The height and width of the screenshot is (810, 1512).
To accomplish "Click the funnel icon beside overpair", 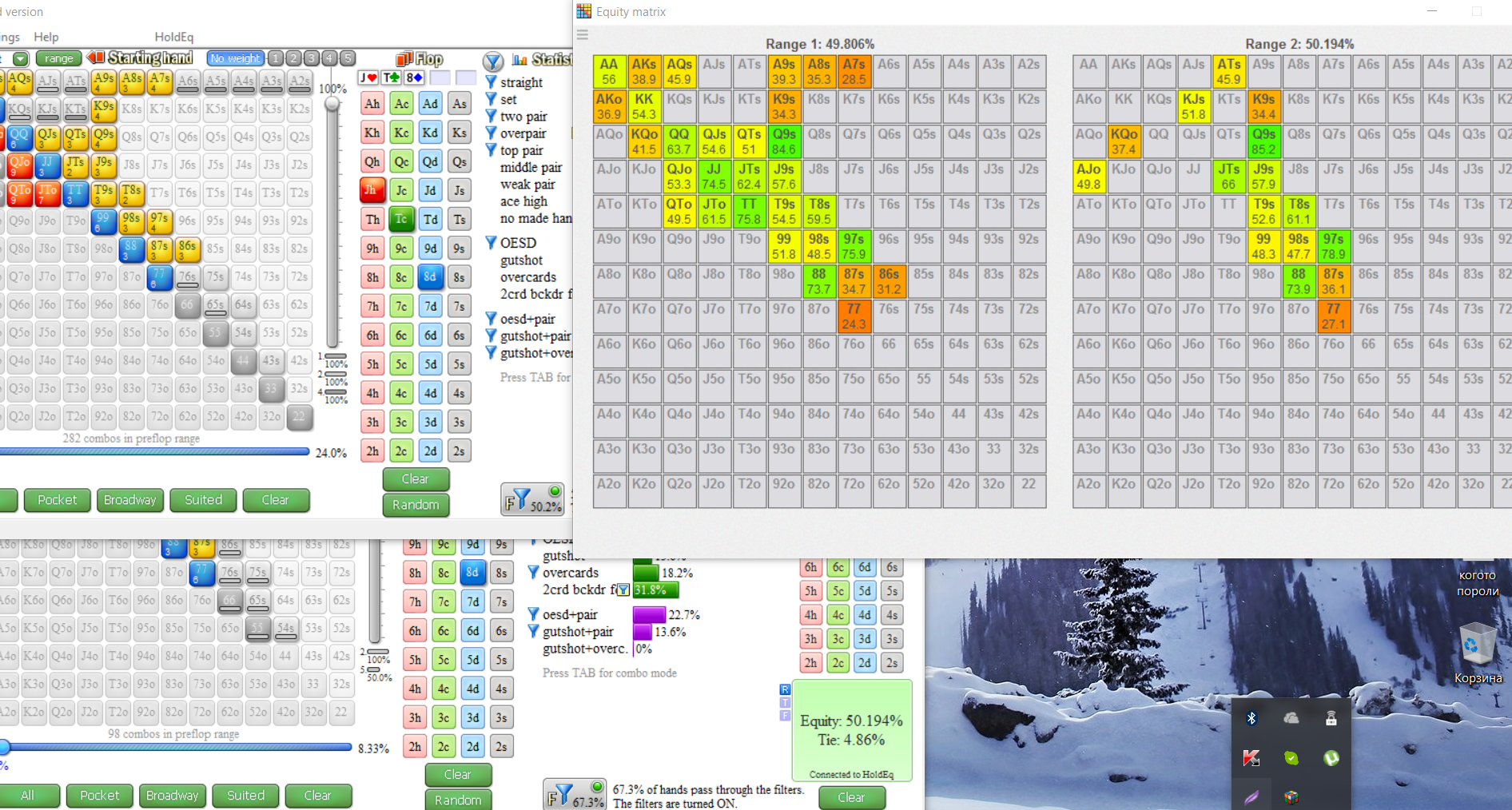I will pos(491,133).
